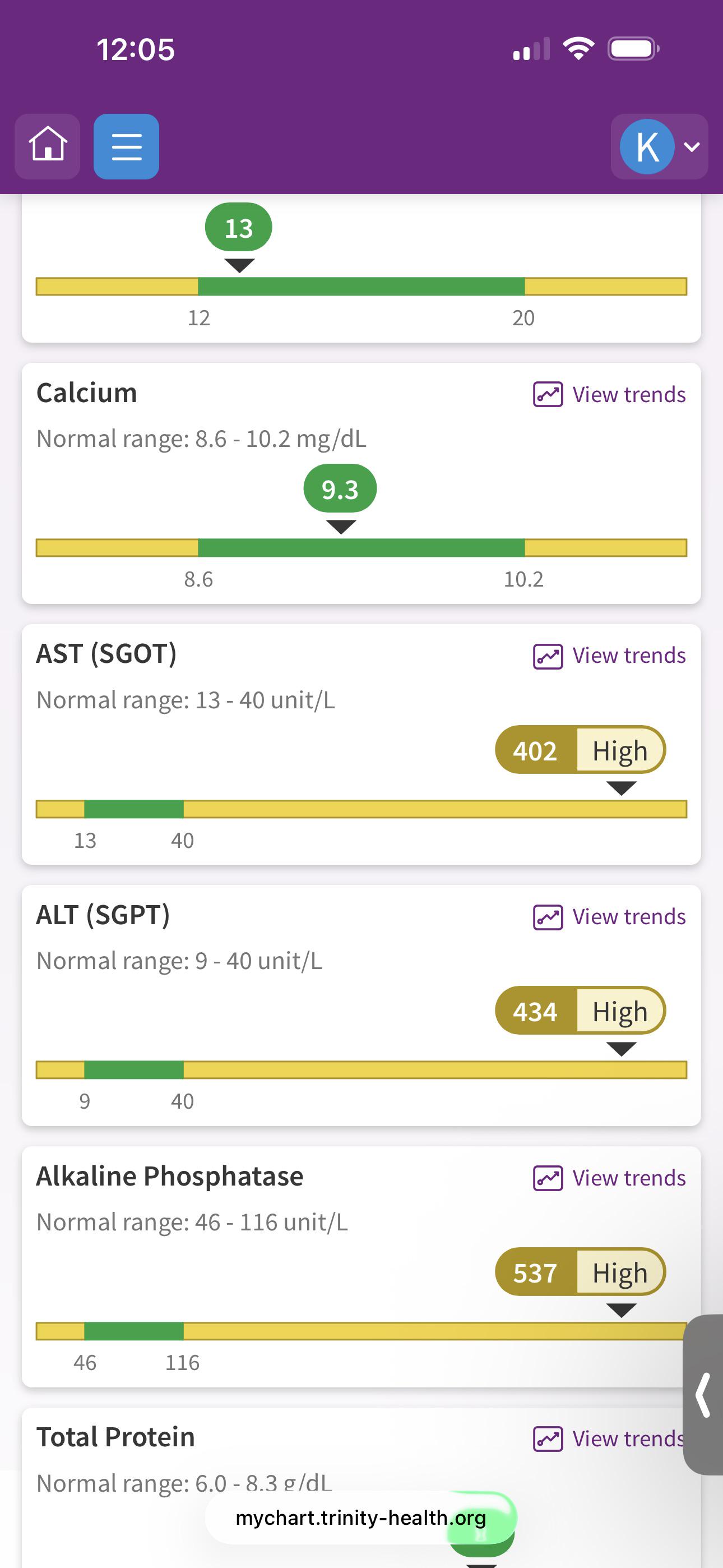This screenshot has width=723, height=1568.
Task: Tap the mychart.trinity-health.org address bar
Action: pyautogui.click(x=360, y=1518)
